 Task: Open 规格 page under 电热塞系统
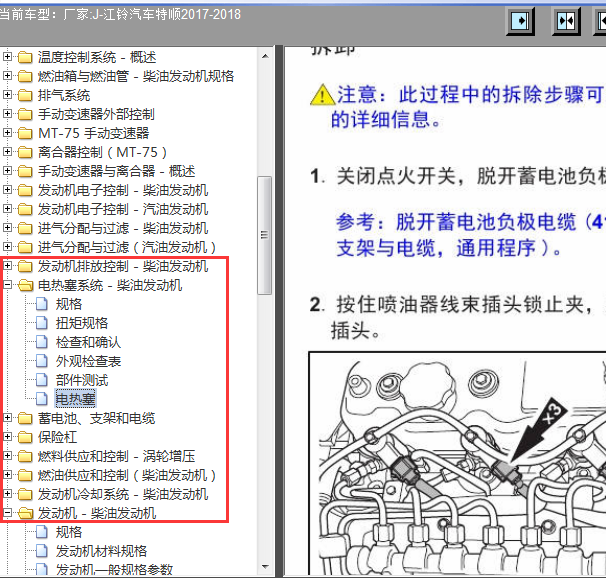coord(69,304)
